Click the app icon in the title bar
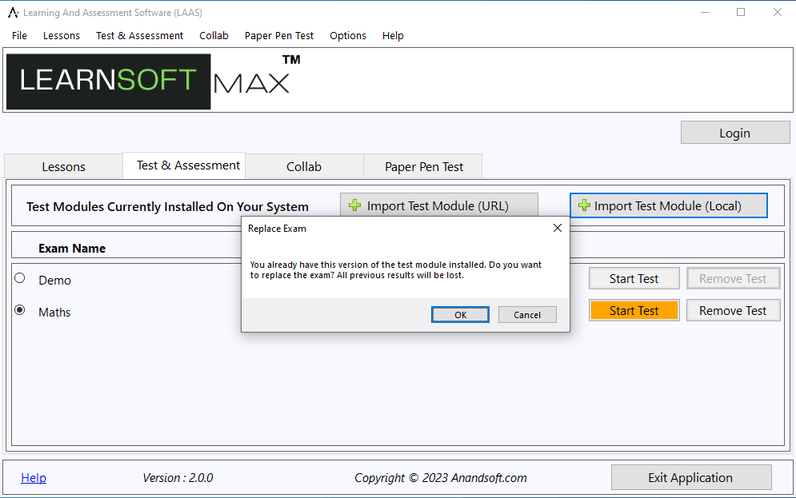 click(x=13, y=12)
